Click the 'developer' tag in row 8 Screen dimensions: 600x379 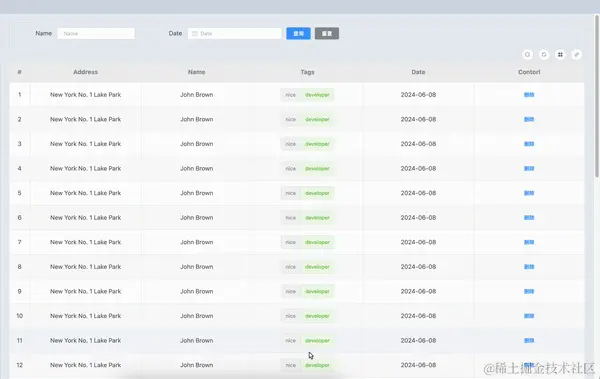tap(317, 267)
